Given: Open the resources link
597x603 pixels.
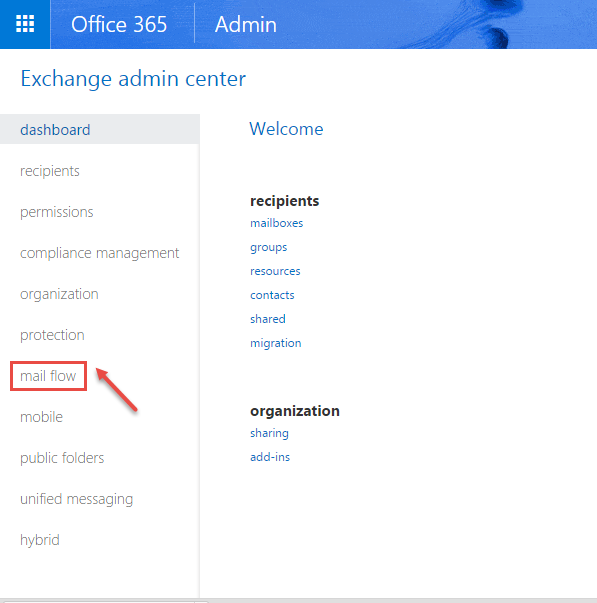Looking at the screenshot, I should [x=275, y=272].
